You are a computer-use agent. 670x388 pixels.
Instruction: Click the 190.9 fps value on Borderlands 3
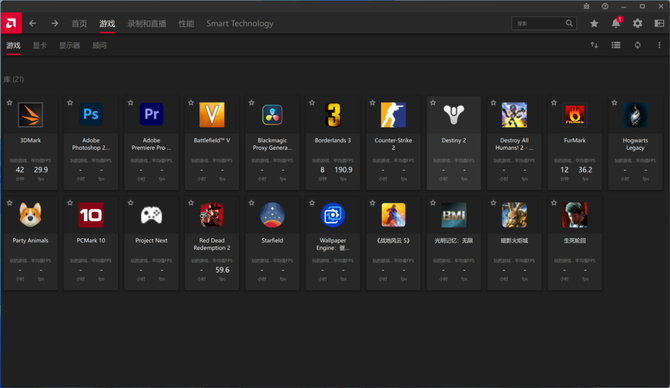click(x=344, y=170)
